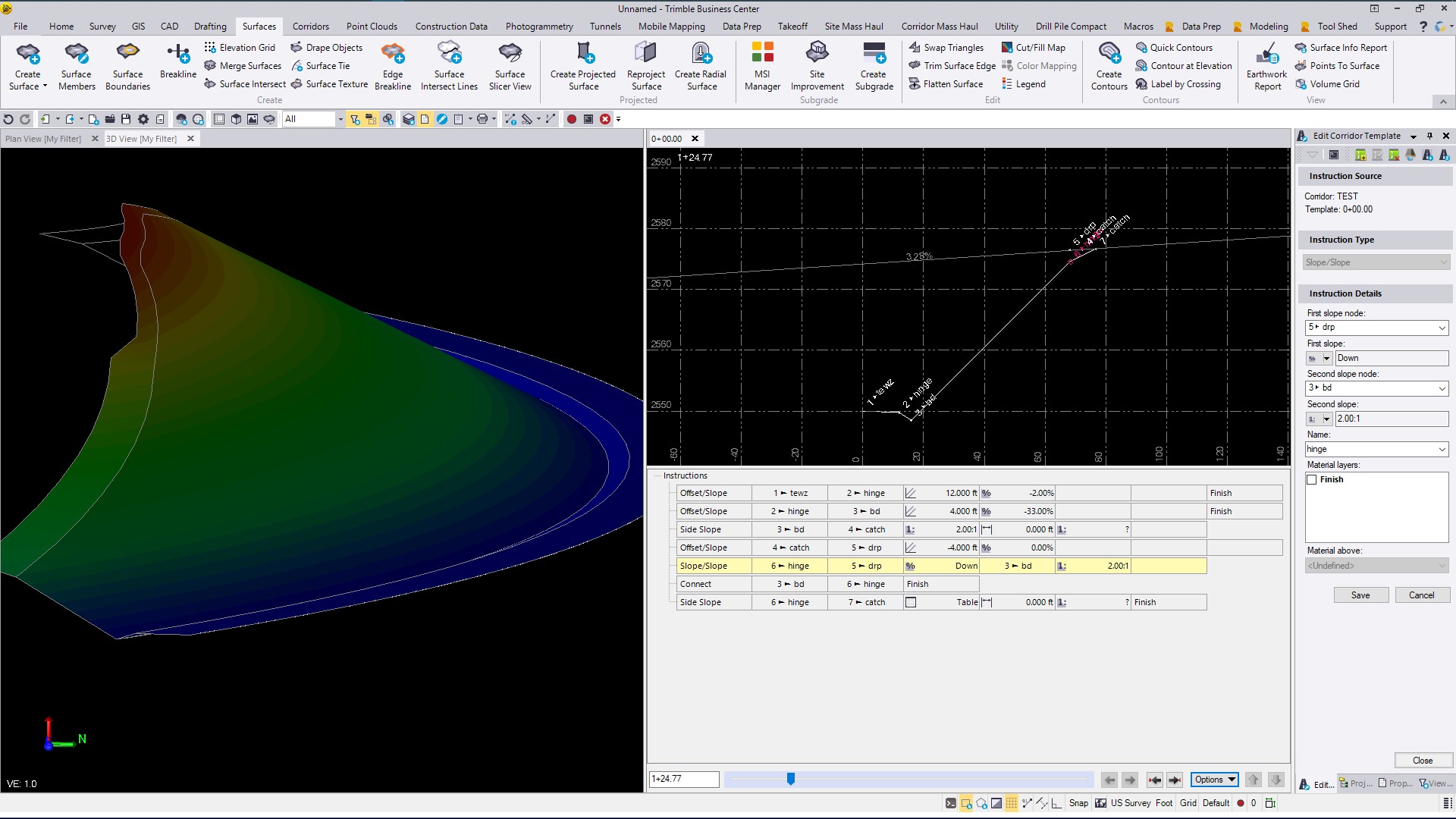Open the Second slope node dropdown
The height and width of the screenshot is (819, 1456).
pos(1442,388)
